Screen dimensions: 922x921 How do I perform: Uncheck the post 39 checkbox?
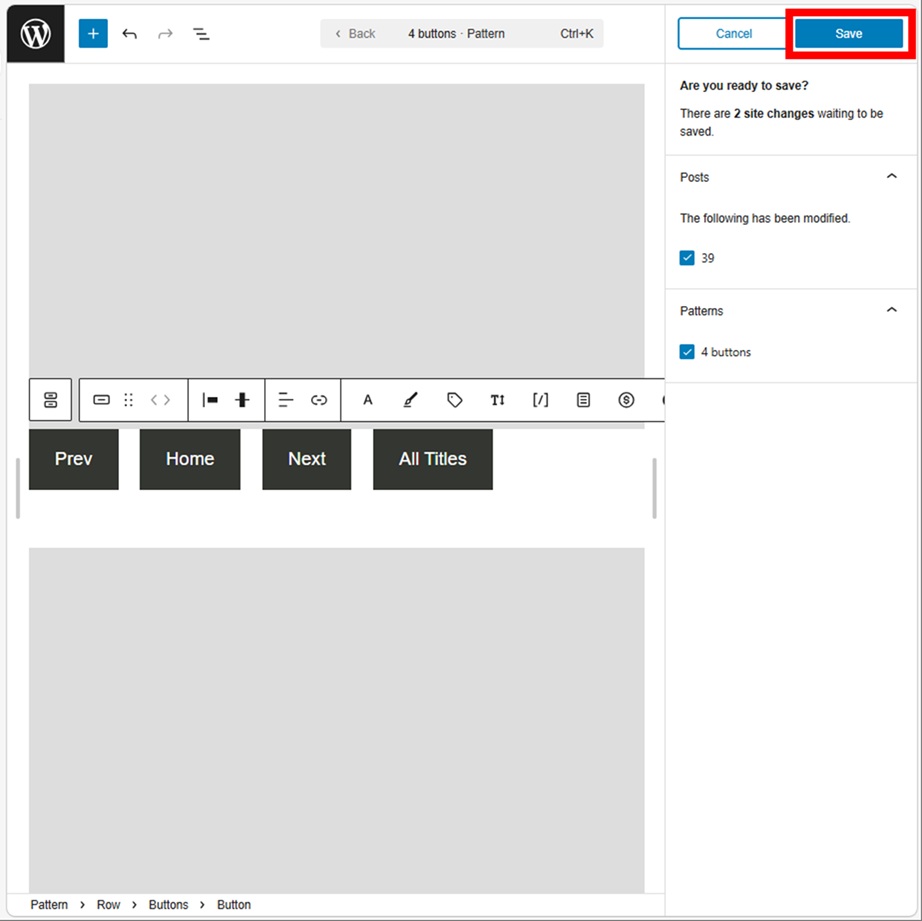coord(687,258)
